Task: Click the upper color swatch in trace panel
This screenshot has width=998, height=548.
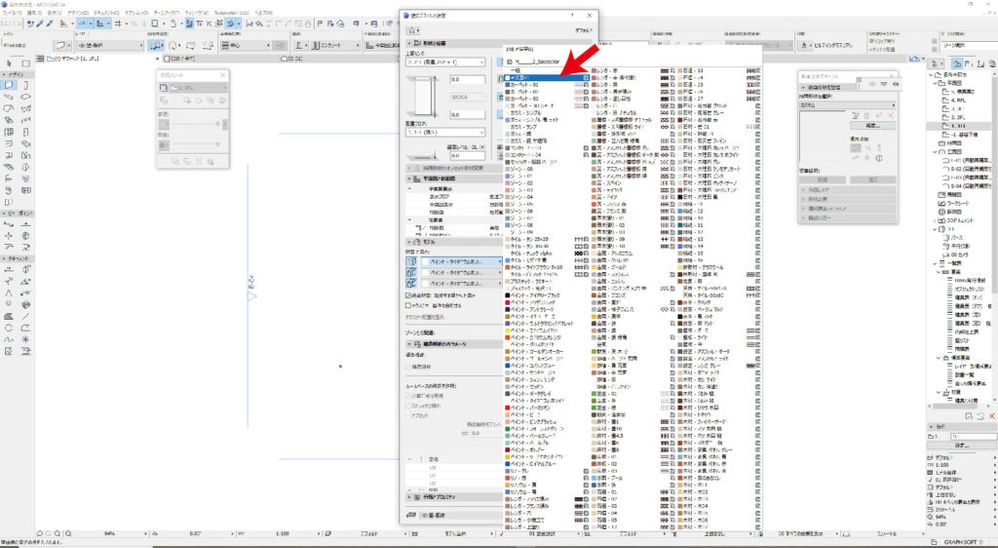Action: [164, 123]
